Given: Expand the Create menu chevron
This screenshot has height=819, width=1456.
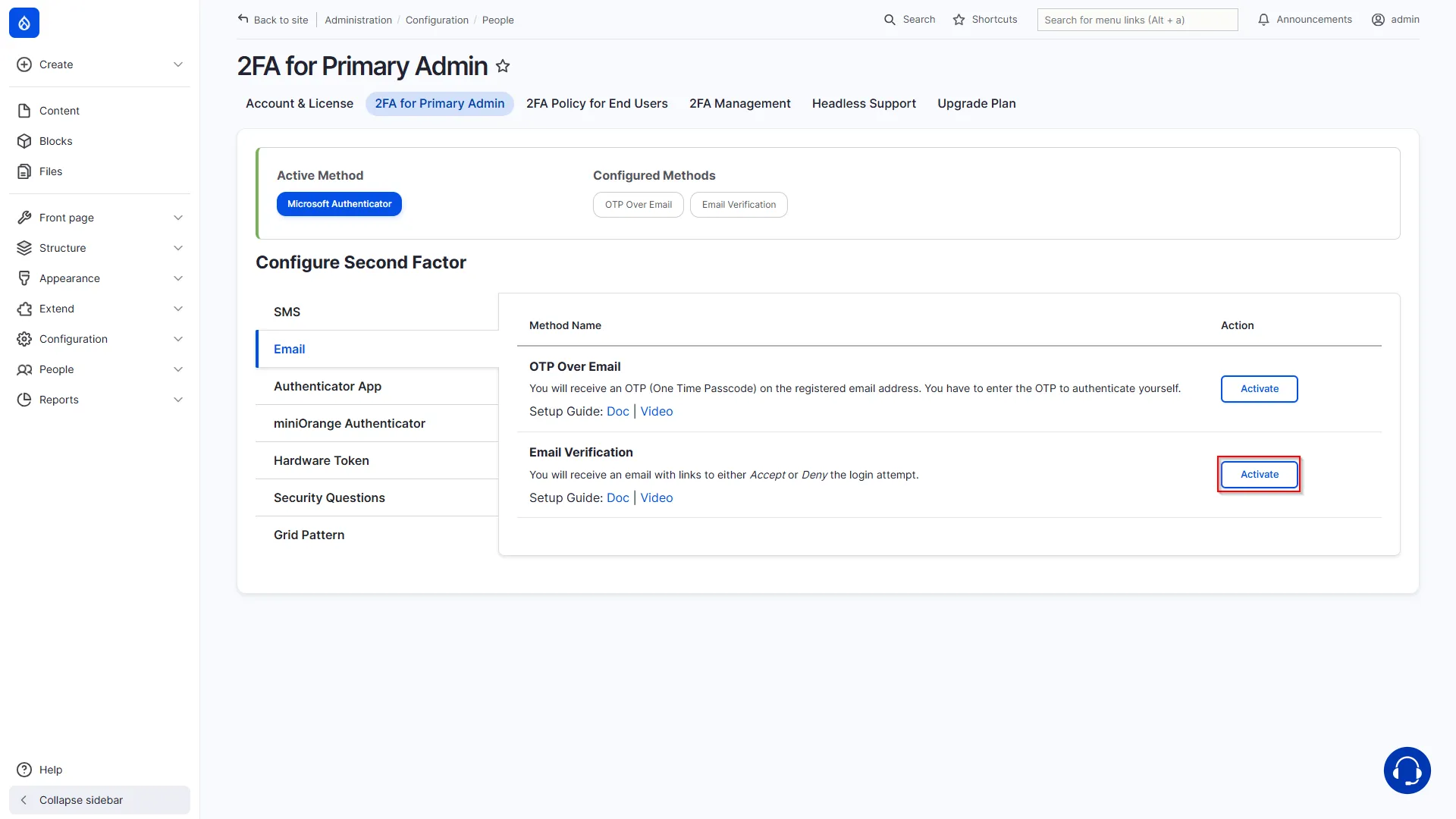Looking at the screenshot, I should click(x=178, y=64).
